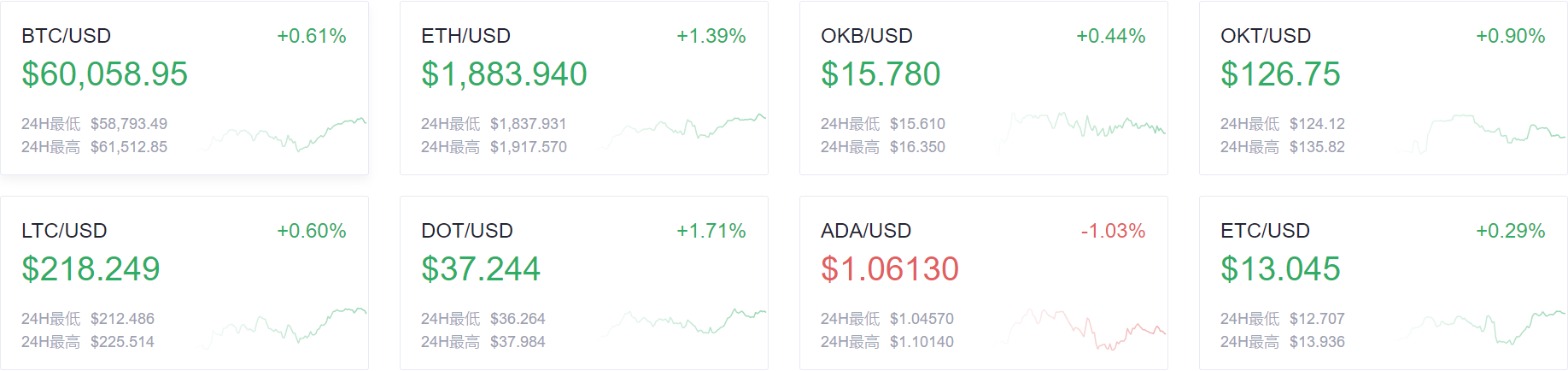Click the OKB/USD $15.780 price
This screenshot has width=1568, height=371.
point(881,74)
